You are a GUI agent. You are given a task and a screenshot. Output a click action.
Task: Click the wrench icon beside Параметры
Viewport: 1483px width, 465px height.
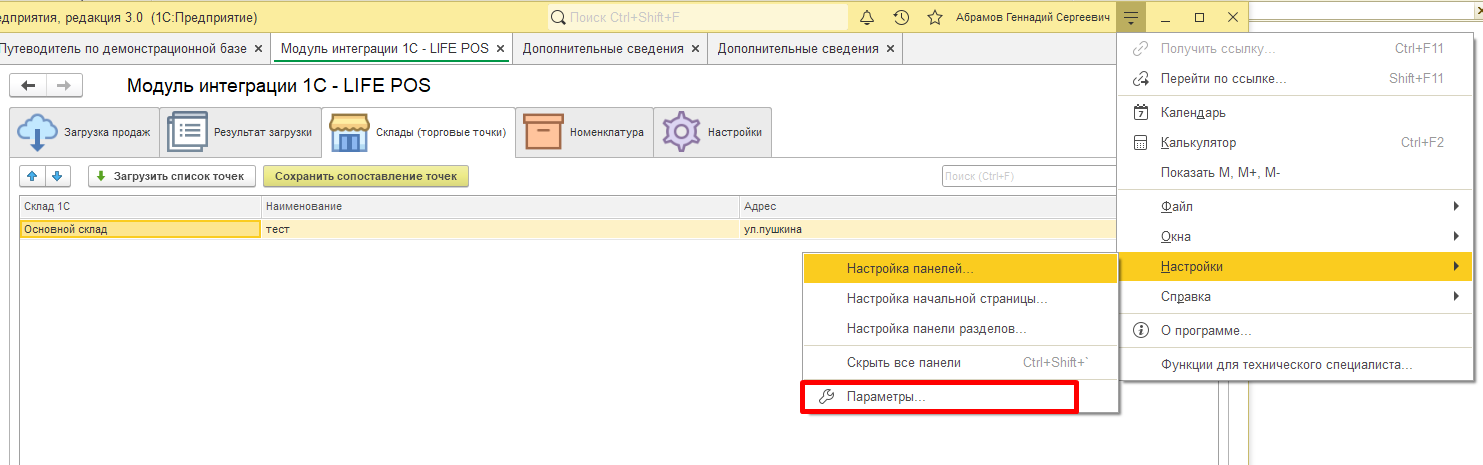click(826, 397)
